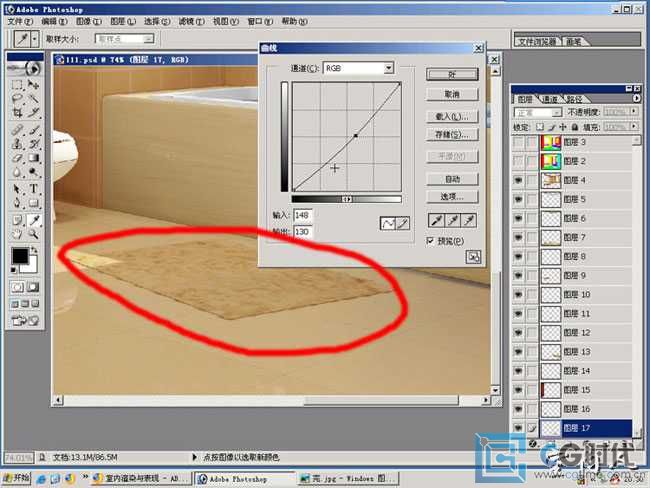The height and width of the screenshot is (488, 650).
Task: Select the Pen tool
Action: coord(17,203)
